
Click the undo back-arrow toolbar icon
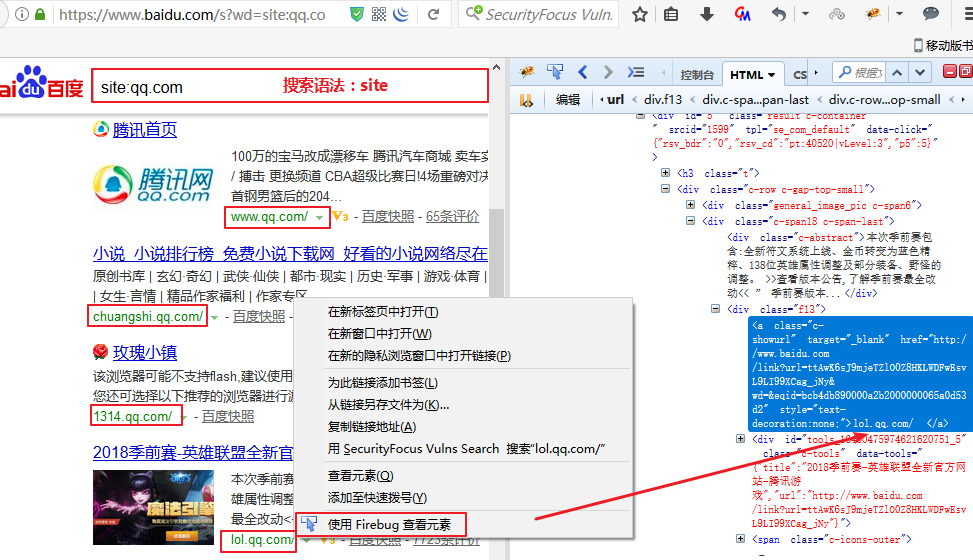[779, 14]
